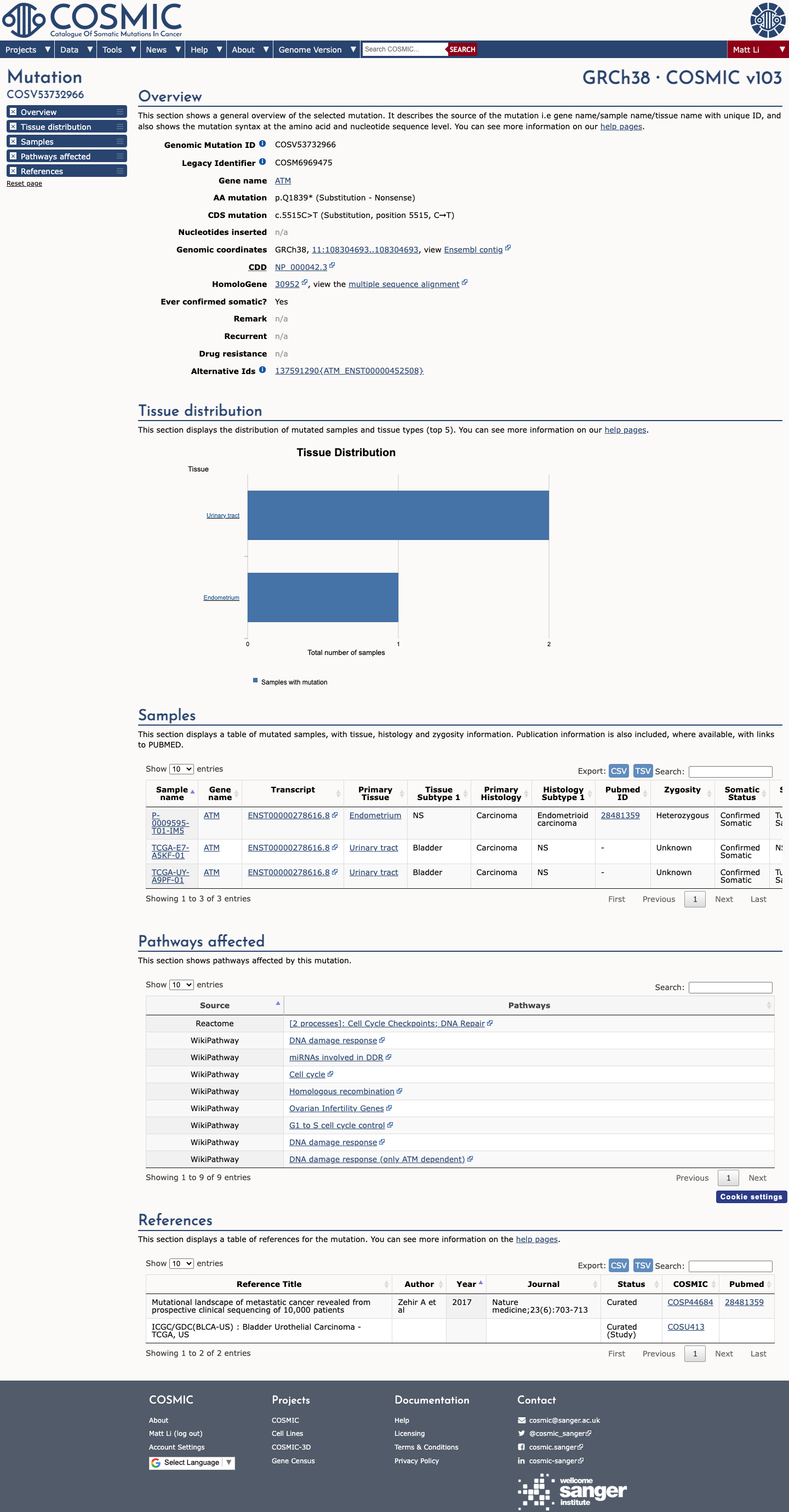Screen dimensions: 789x1512
Task: Export References table as TSV
Action: click(643, 1266)
